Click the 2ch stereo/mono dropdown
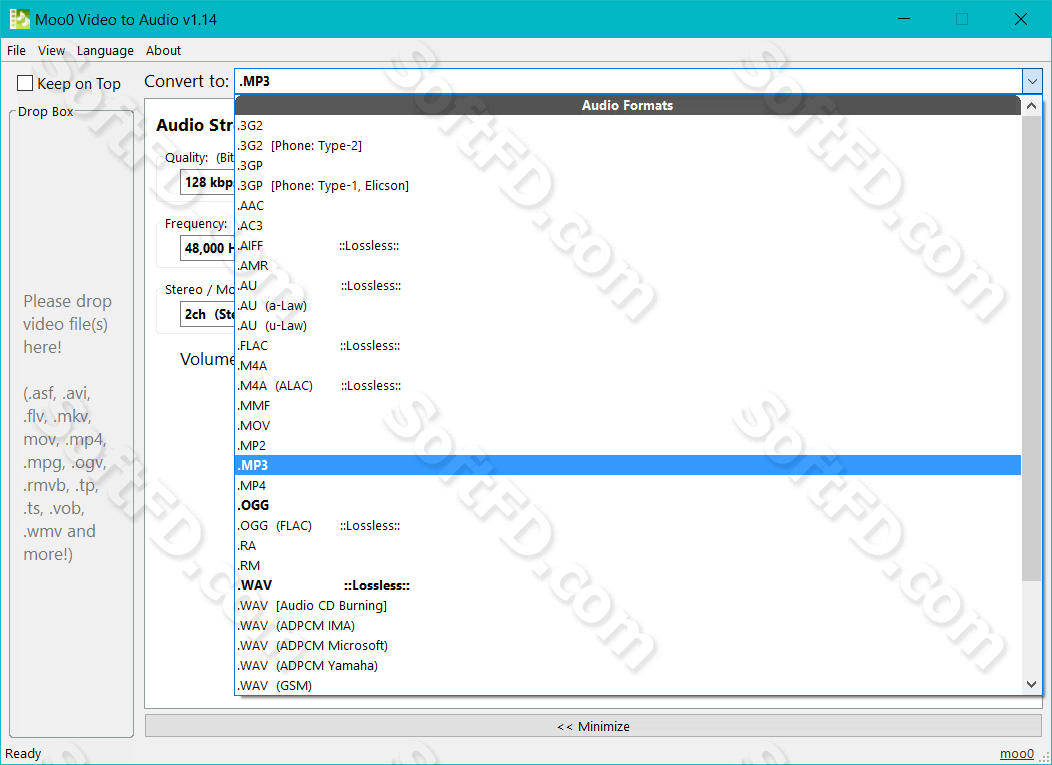Screen dimensions: 1052x765 pyautogui.click(x=207, y=314)
